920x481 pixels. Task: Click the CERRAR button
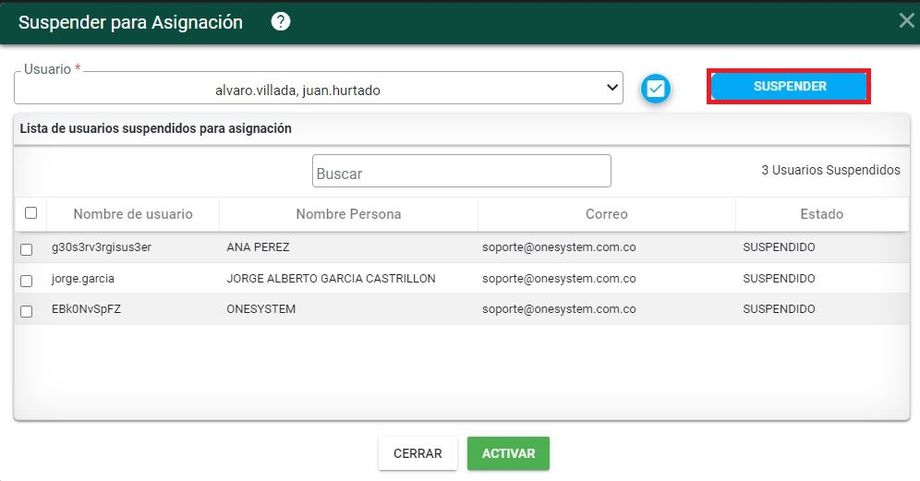[417, 453]
